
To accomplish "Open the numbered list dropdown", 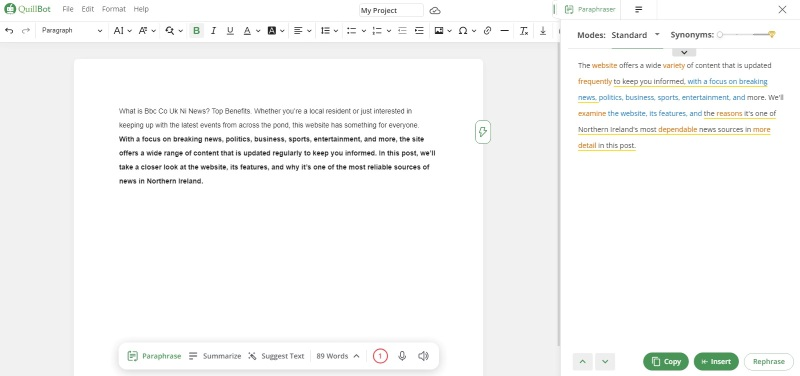I will [382, 31].
